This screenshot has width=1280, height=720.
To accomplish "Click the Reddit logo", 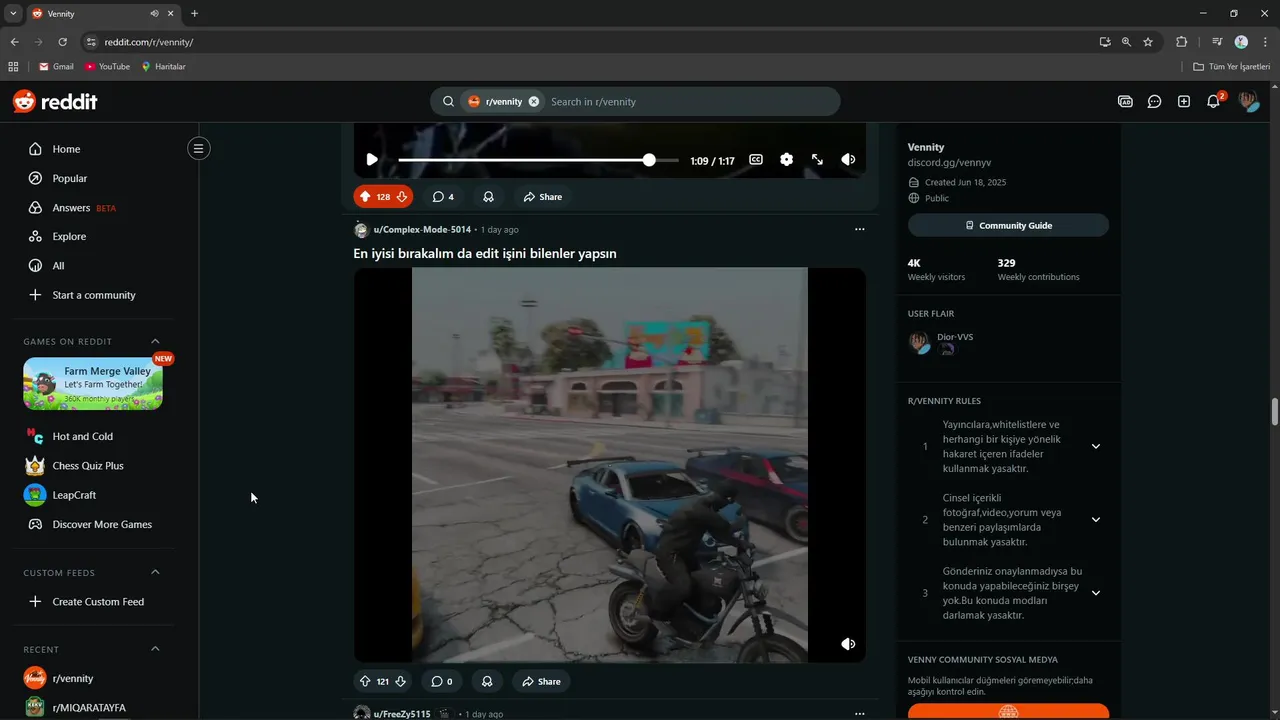I will 55,101.
